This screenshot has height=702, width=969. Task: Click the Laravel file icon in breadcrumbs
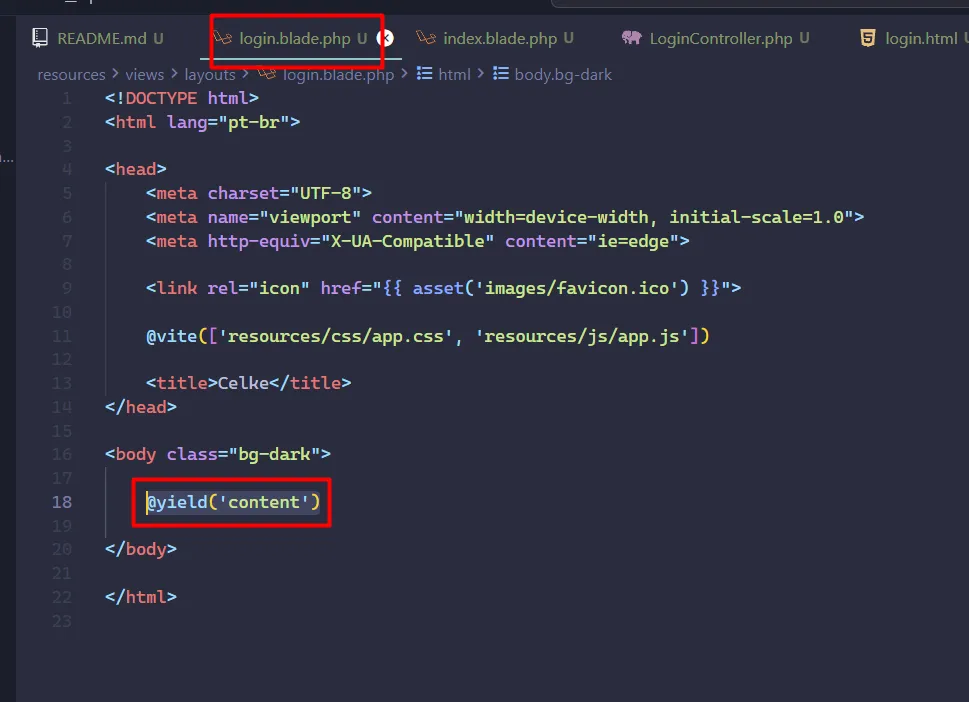266,74
